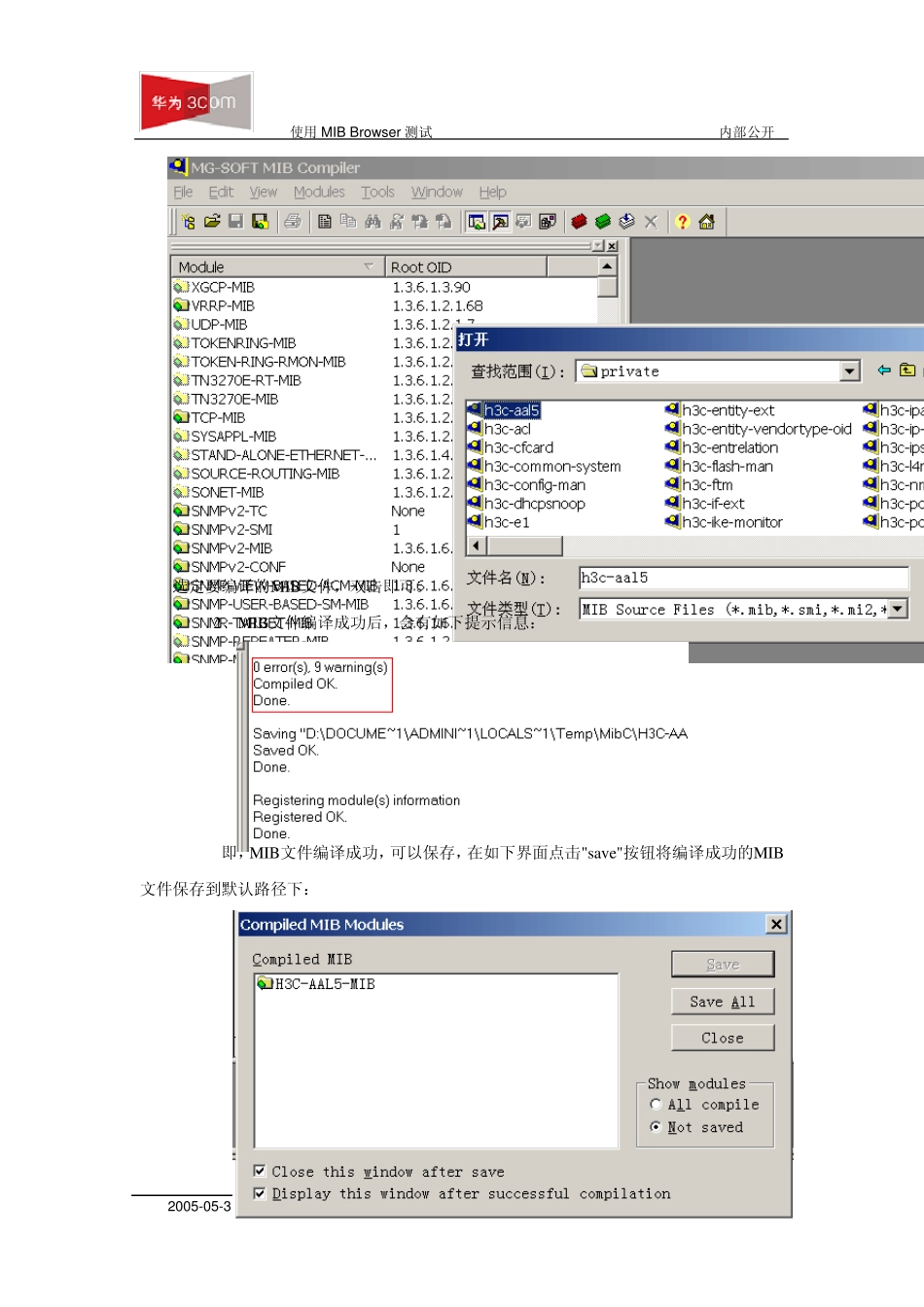
Task: Click the h3c-entity-ext file icon
Action: coord(672,410)
